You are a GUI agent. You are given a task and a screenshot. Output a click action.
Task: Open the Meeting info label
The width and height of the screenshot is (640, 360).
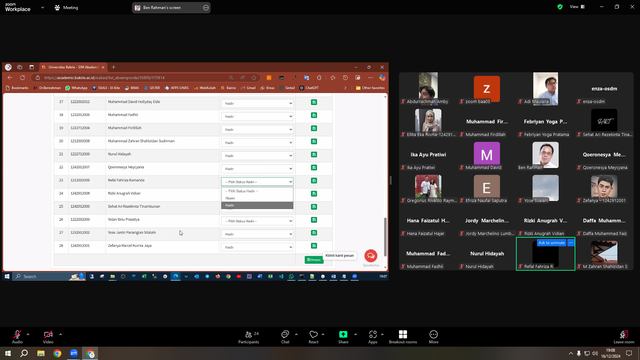click(x=67, y=7)
